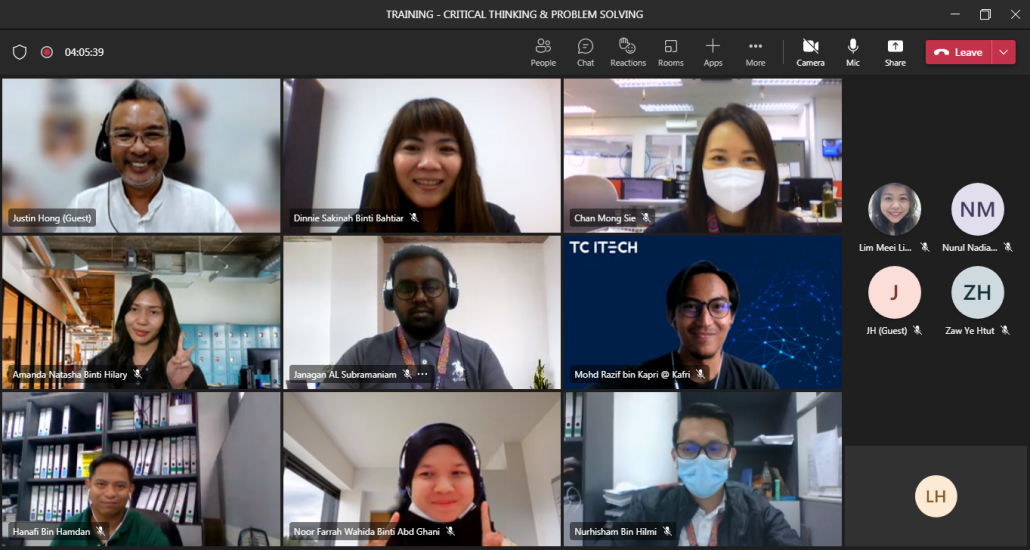Click muted mic icon beside Mohd Razif
The image size is (1030, 550).
(700, 374)
